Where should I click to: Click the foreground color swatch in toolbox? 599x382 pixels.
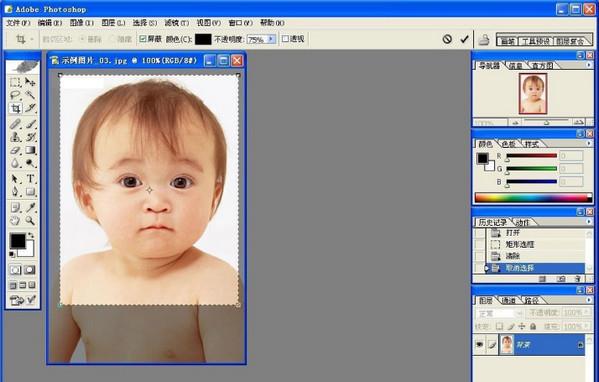click(18, 241)
